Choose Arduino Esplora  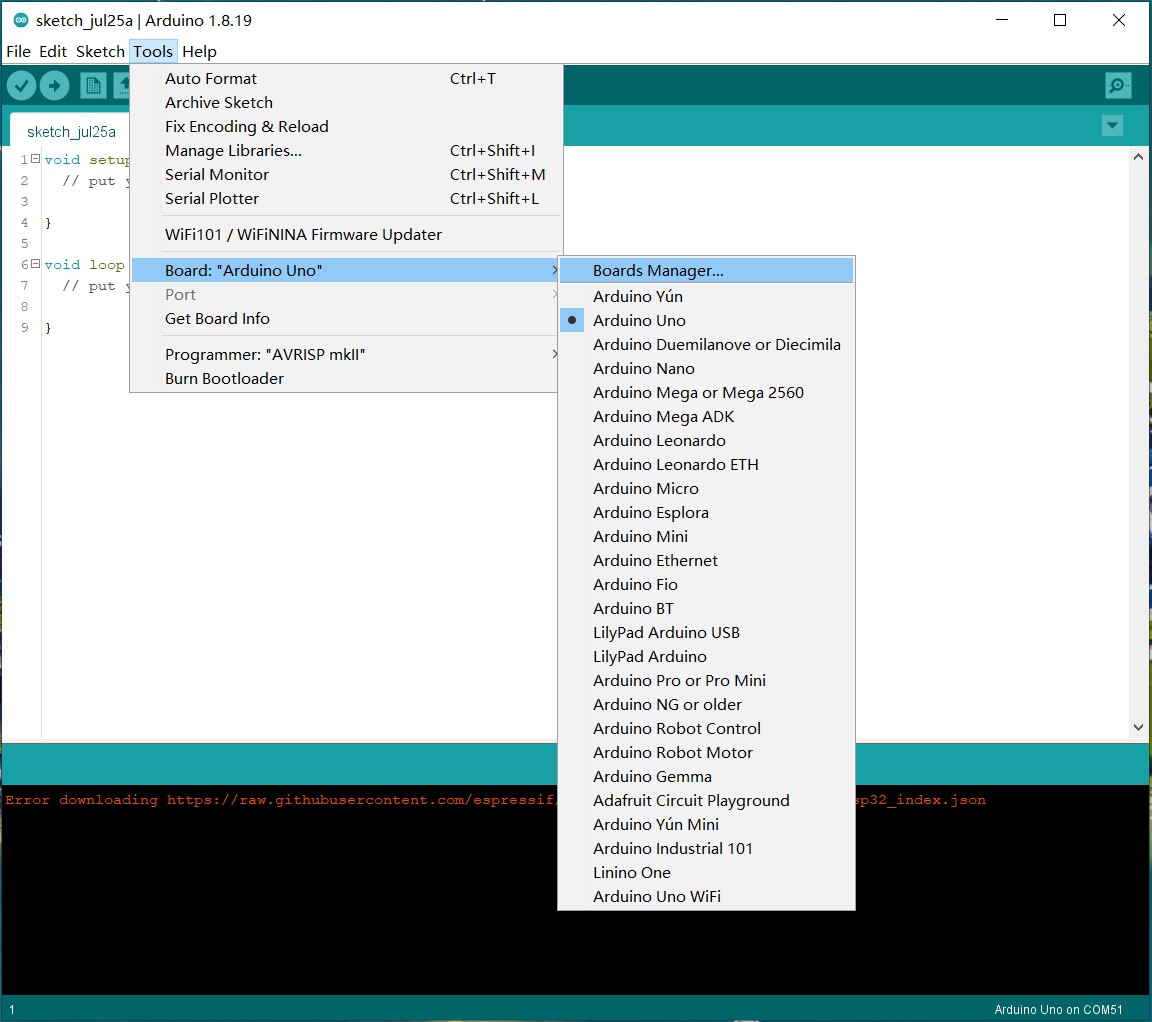706,512
